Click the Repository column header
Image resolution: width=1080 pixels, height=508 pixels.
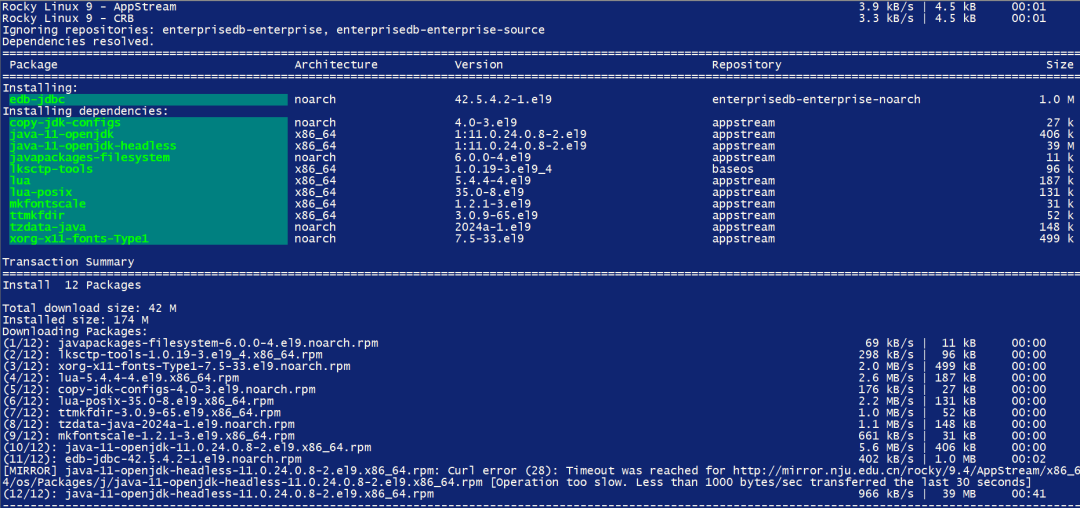746,65
